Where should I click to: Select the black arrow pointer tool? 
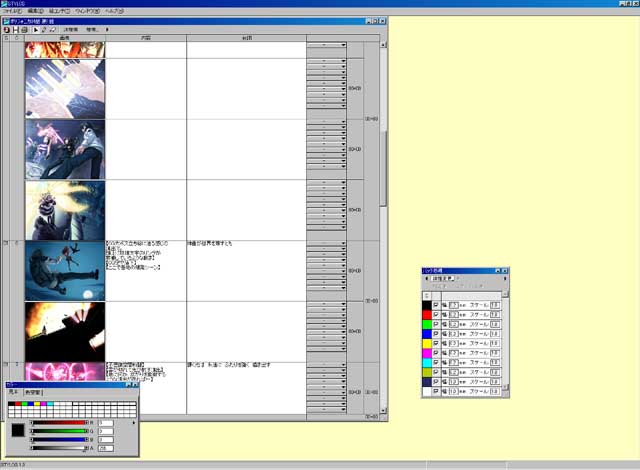tap(36, 30)
